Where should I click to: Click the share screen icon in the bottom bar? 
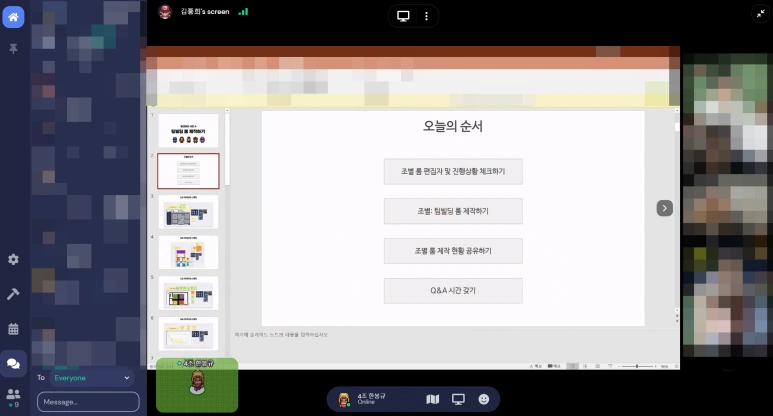pyautogui.click(x=458, y=399)
